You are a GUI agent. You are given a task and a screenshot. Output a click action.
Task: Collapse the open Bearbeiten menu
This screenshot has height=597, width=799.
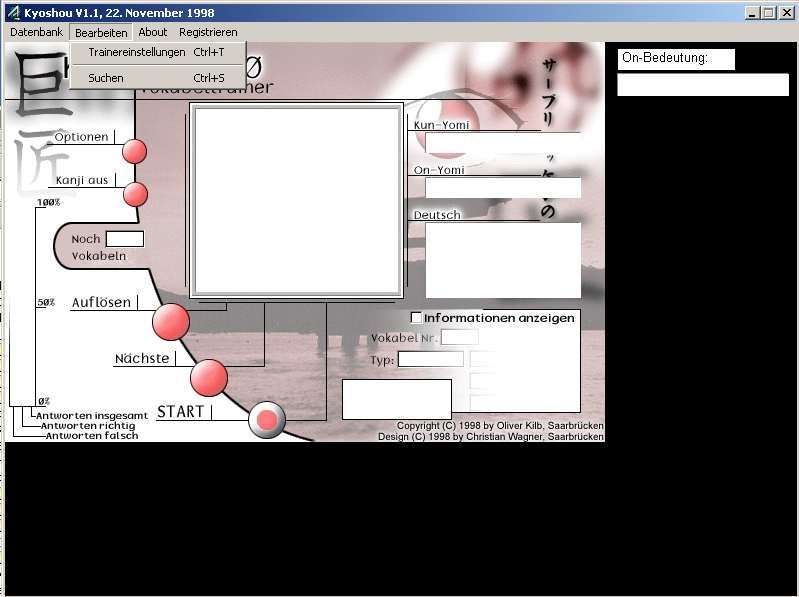coord(101,32)
